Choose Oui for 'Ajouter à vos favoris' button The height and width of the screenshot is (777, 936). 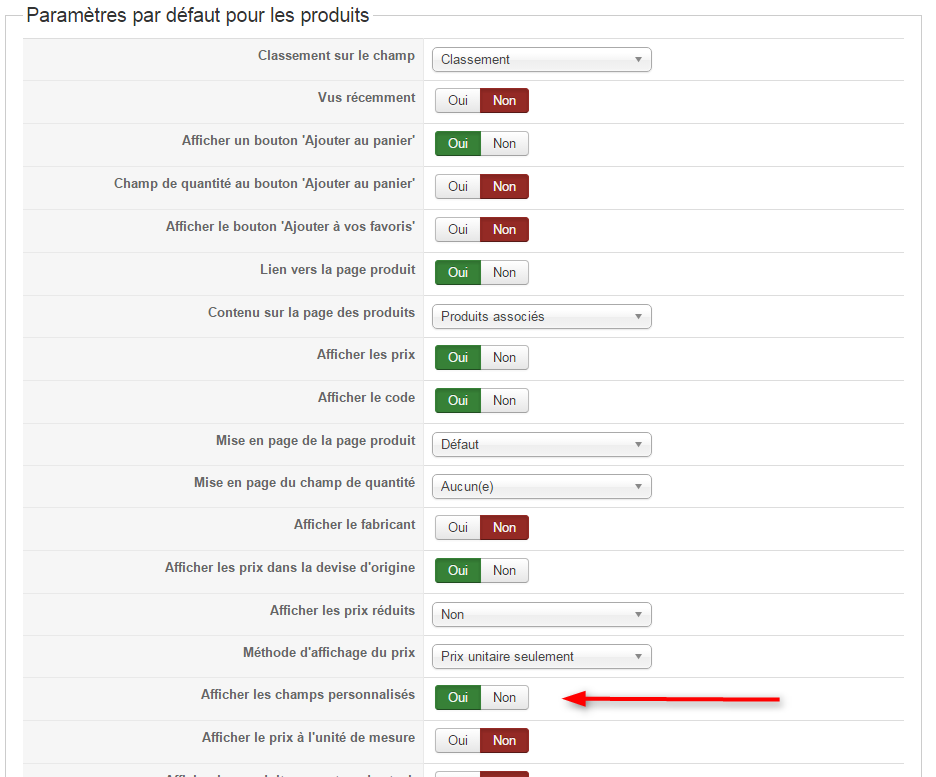(458, 230)
